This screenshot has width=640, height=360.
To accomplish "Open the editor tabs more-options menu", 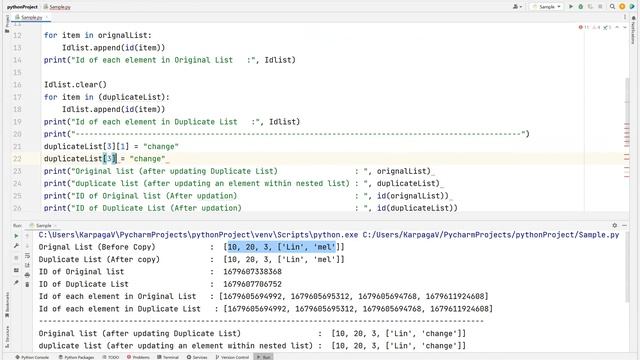I will (624, 17).
